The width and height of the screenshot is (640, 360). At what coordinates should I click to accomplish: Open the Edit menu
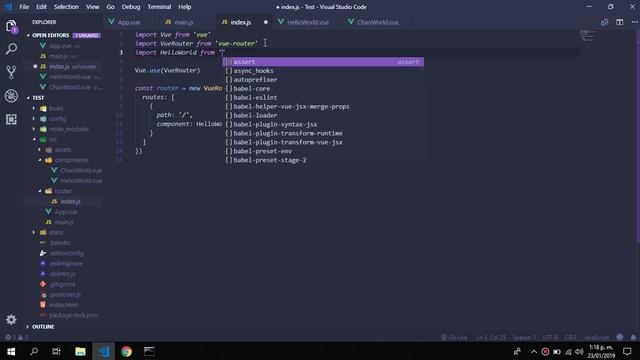tap(41, 7)
